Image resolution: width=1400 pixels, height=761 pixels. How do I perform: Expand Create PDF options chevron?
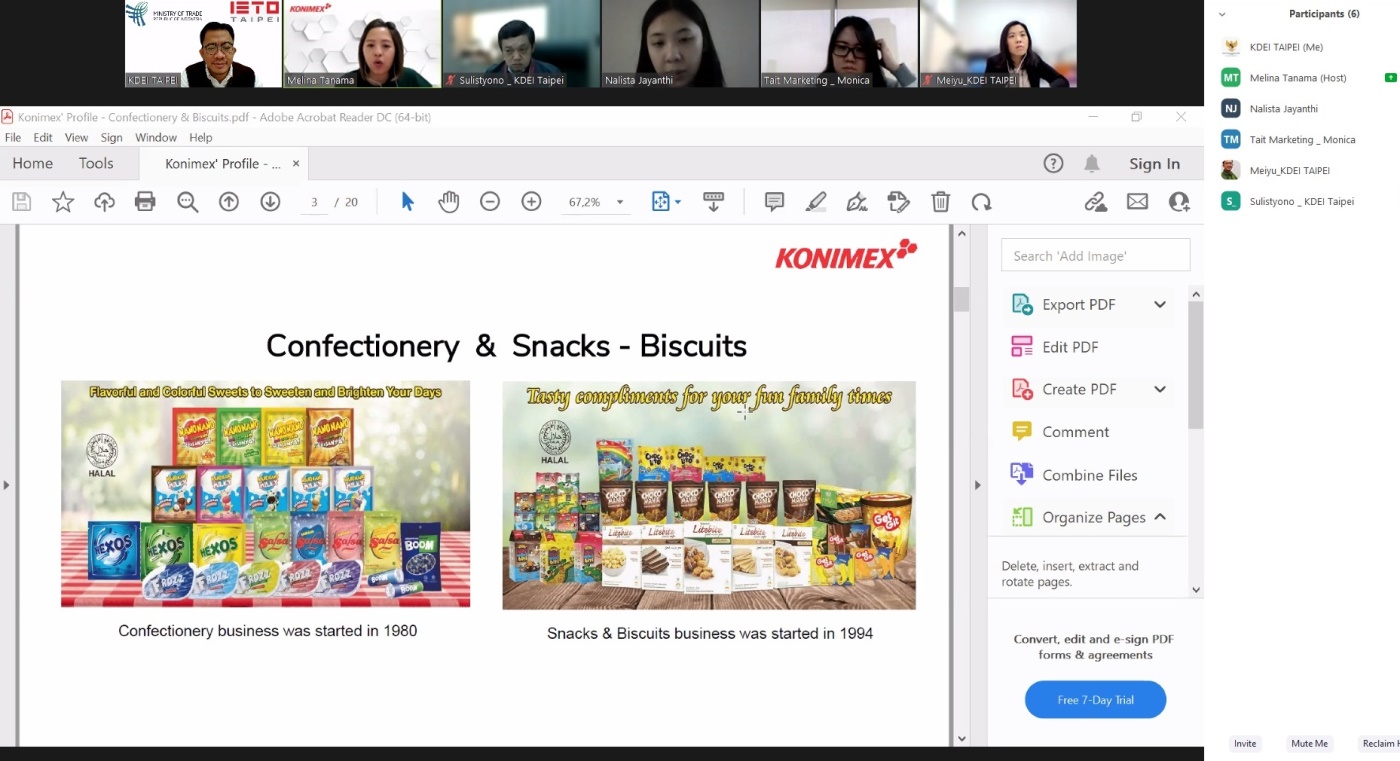pos(1160,389)
